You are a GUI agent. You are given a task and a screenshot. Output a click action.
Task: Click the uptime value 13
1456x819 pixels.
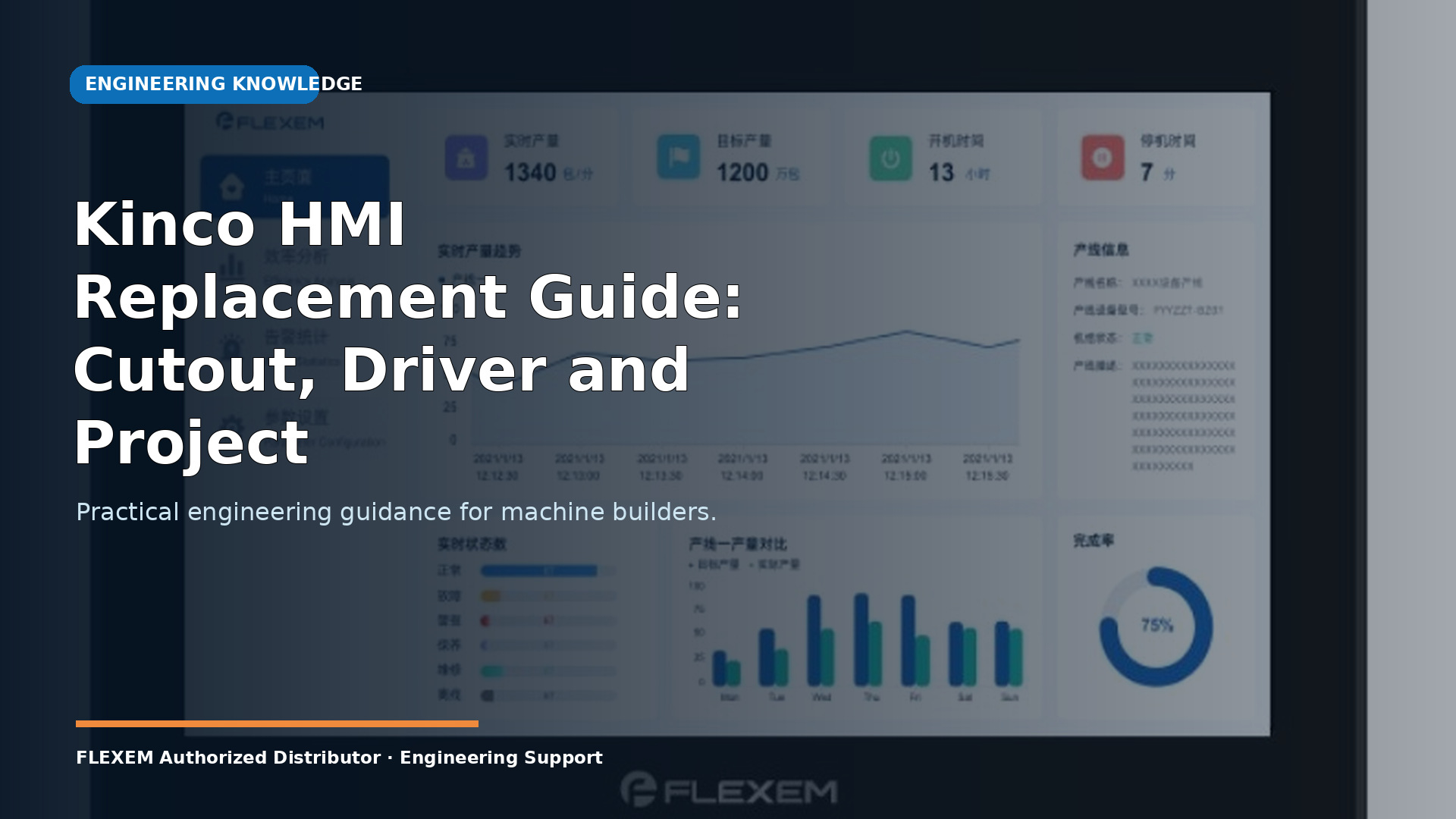coord(941,173)
